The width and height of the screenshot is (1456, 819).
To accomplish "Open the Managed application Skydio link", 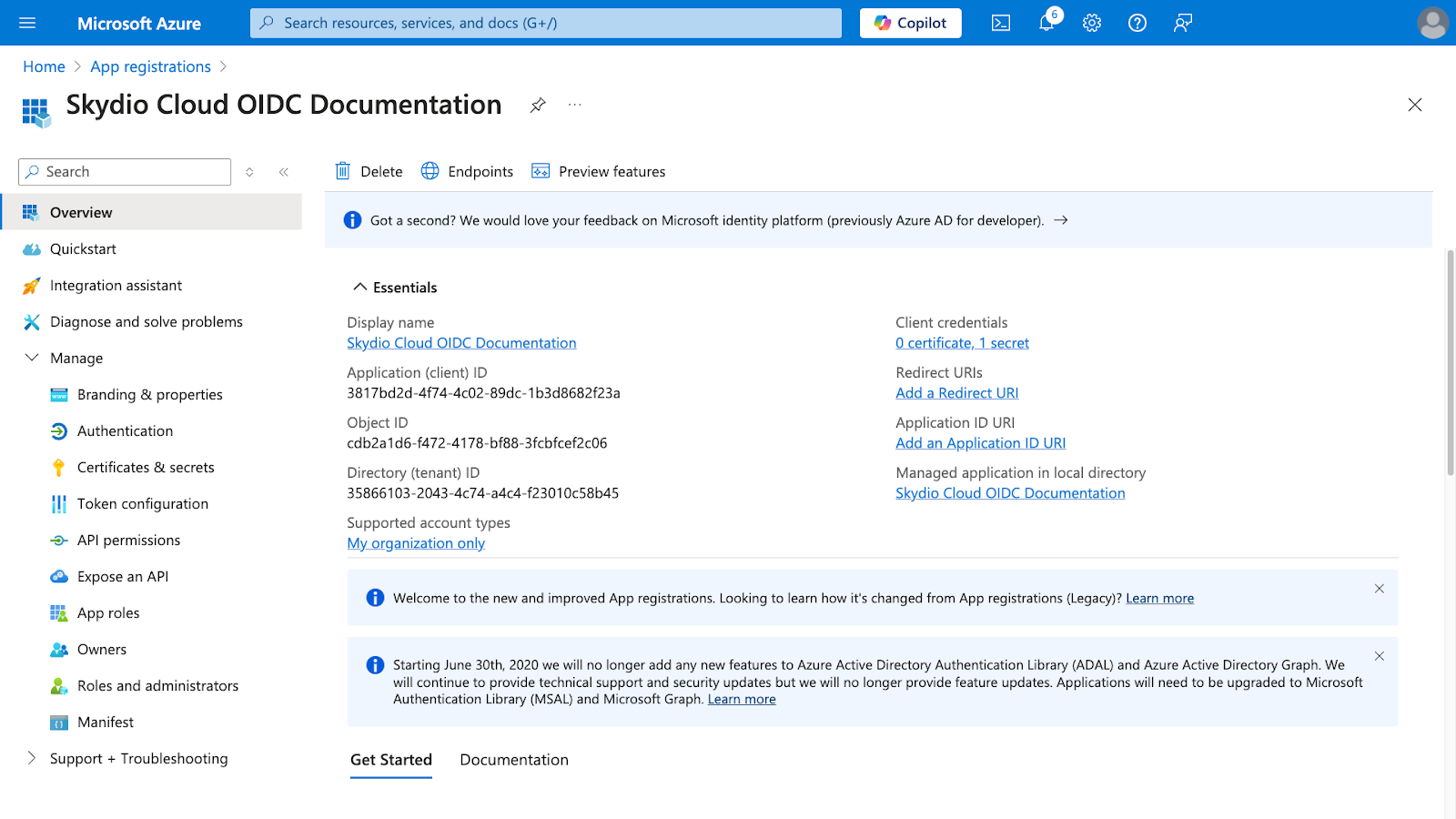I will coord(1010,493).
